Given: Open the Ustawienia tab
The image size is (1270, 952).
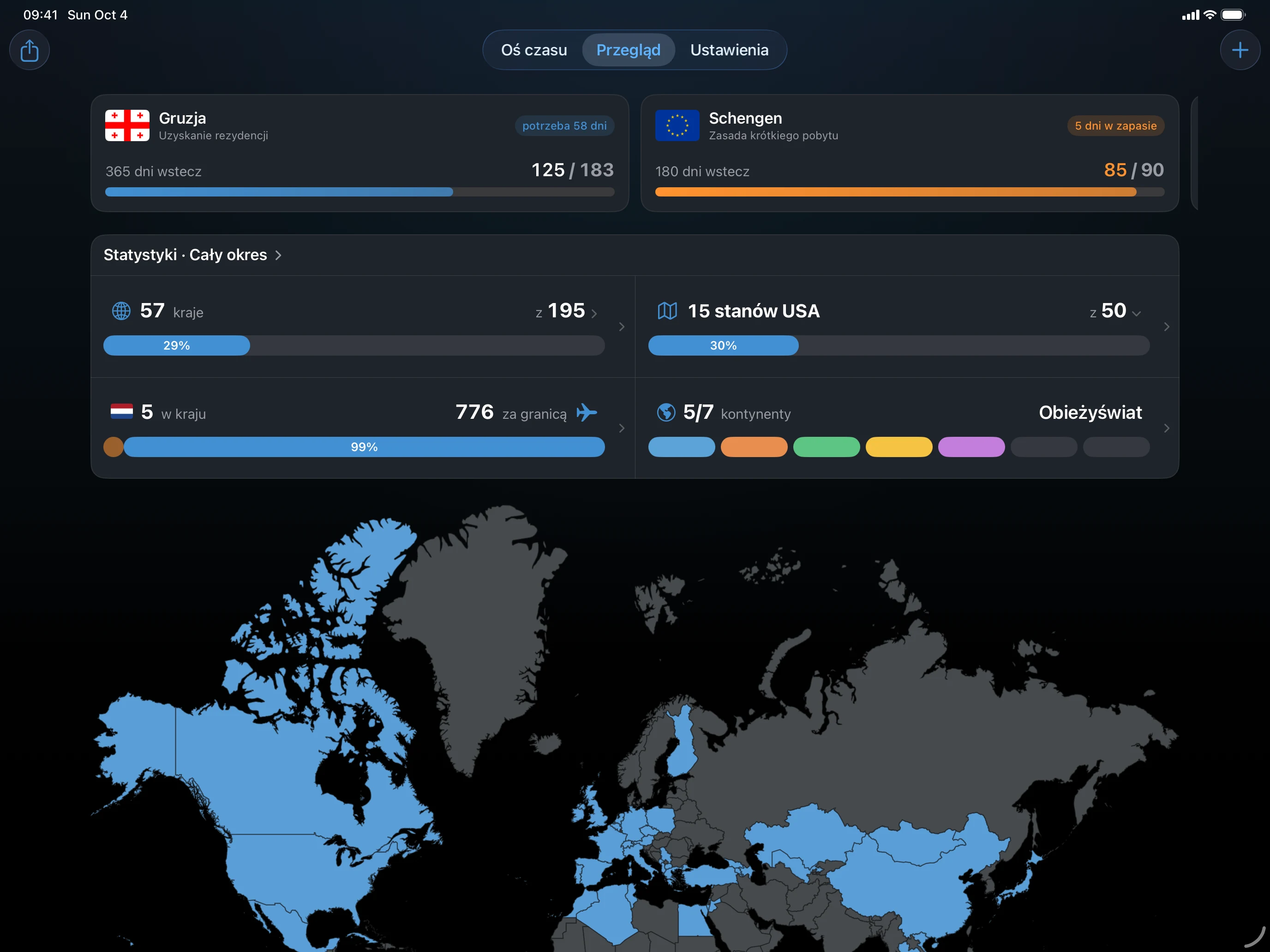Looking at the screenshot, I should pyautogui.click(x=729, y=50).
